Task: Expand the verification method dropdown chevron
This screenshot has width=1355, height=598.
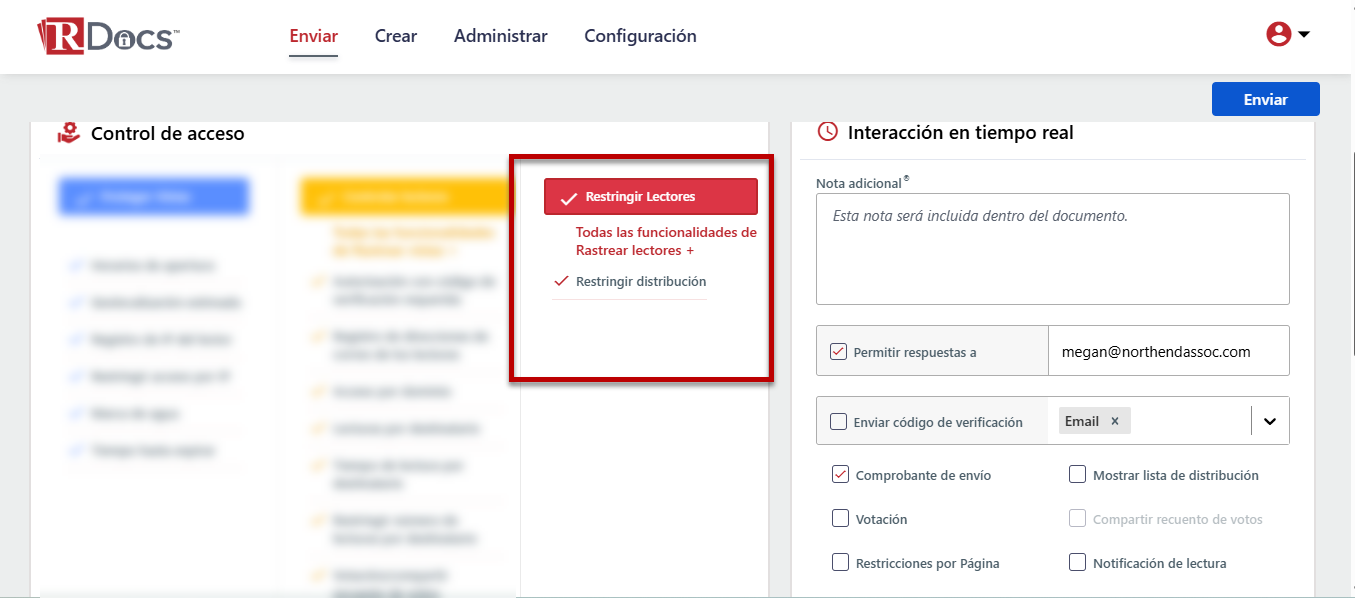Action: tap(1269, 421)
